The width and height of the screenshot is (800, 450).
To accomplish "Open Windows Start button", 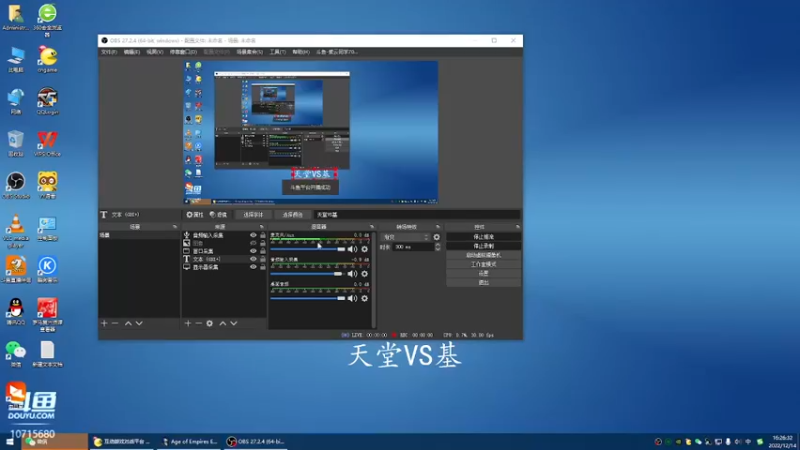I will [10, 442].
